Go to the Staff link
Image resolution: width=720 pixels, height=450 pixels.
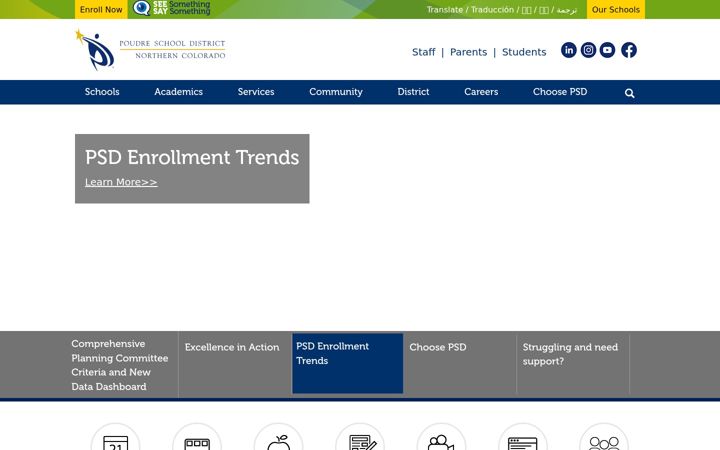click(x=423, y=52)
